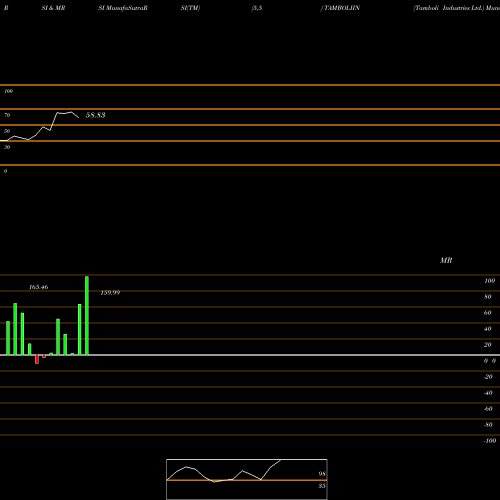Click the 'SI(TM)' header label
Viewport: 500px width, 500px height.
click(190, 8)
